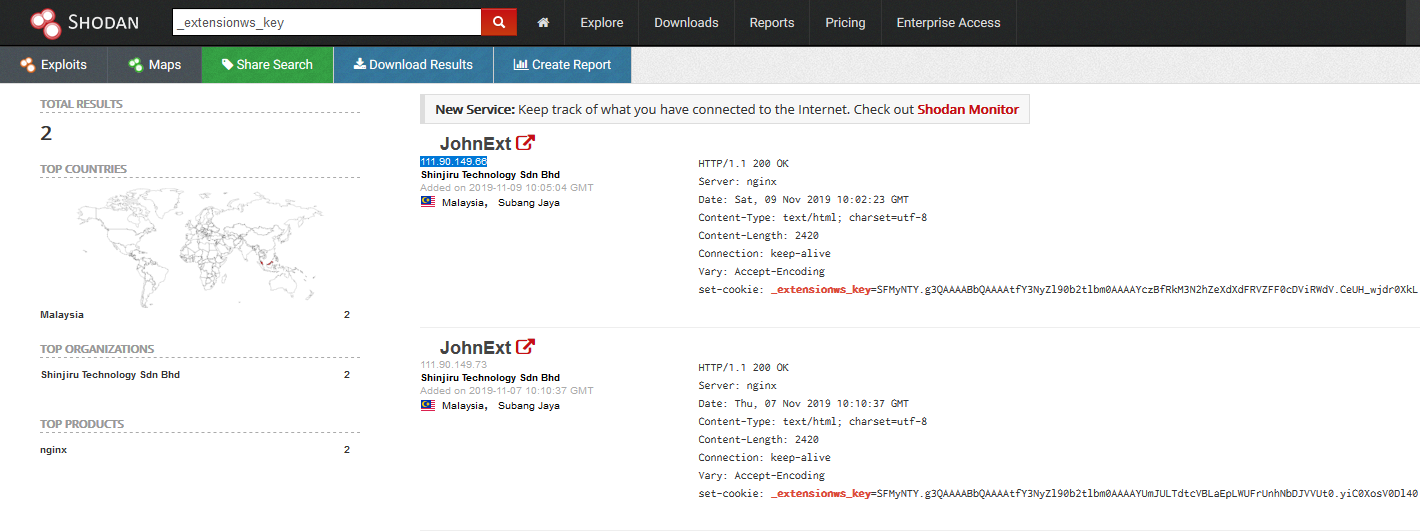This screenshot has height=531, width=1420.
Task: Click the Malaysia flag under 111.90.149.73
Action: pyautogui.click(x=428, y=406)
